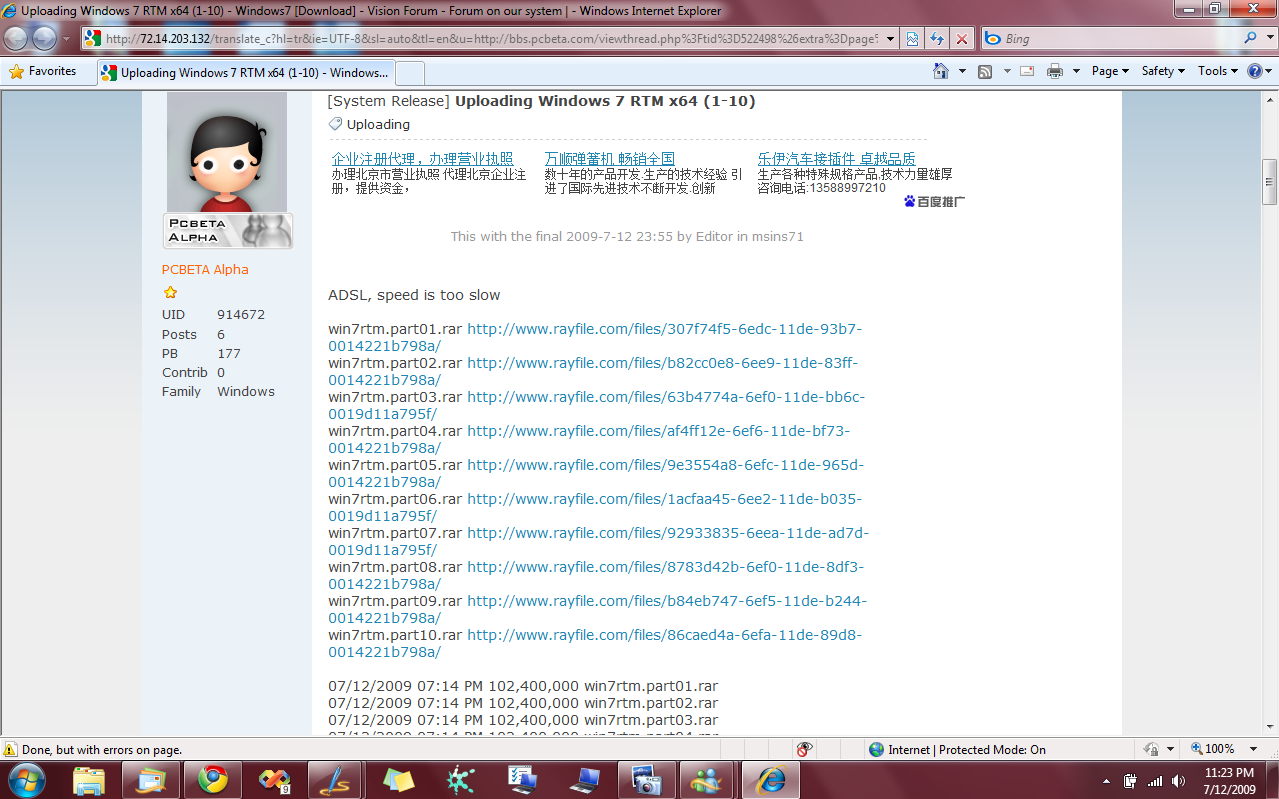Click in the URL address bar

(490, 39)
